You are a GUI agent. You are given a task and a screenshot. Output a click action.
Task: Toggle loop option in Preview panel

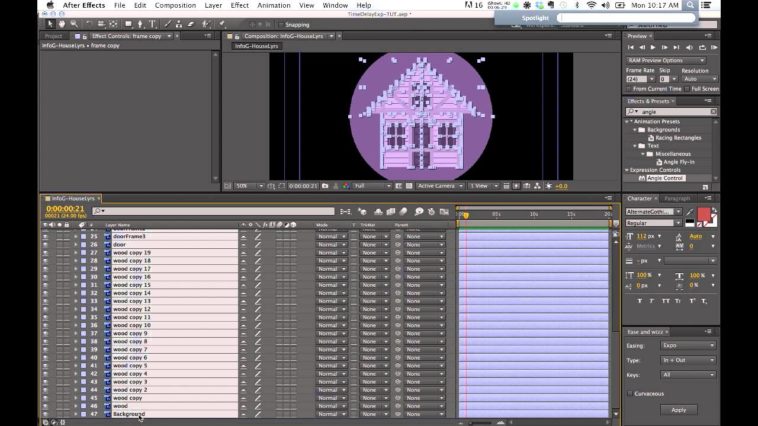pos(700,47)
